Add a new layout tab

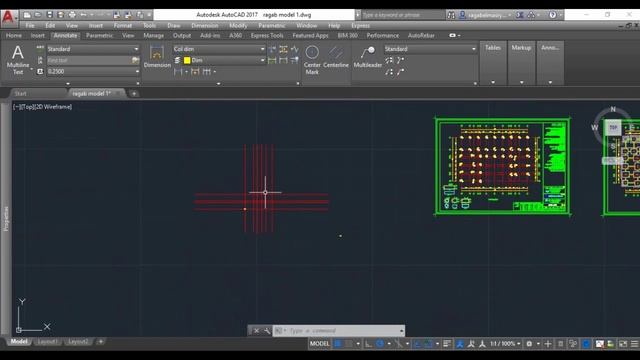101,342
